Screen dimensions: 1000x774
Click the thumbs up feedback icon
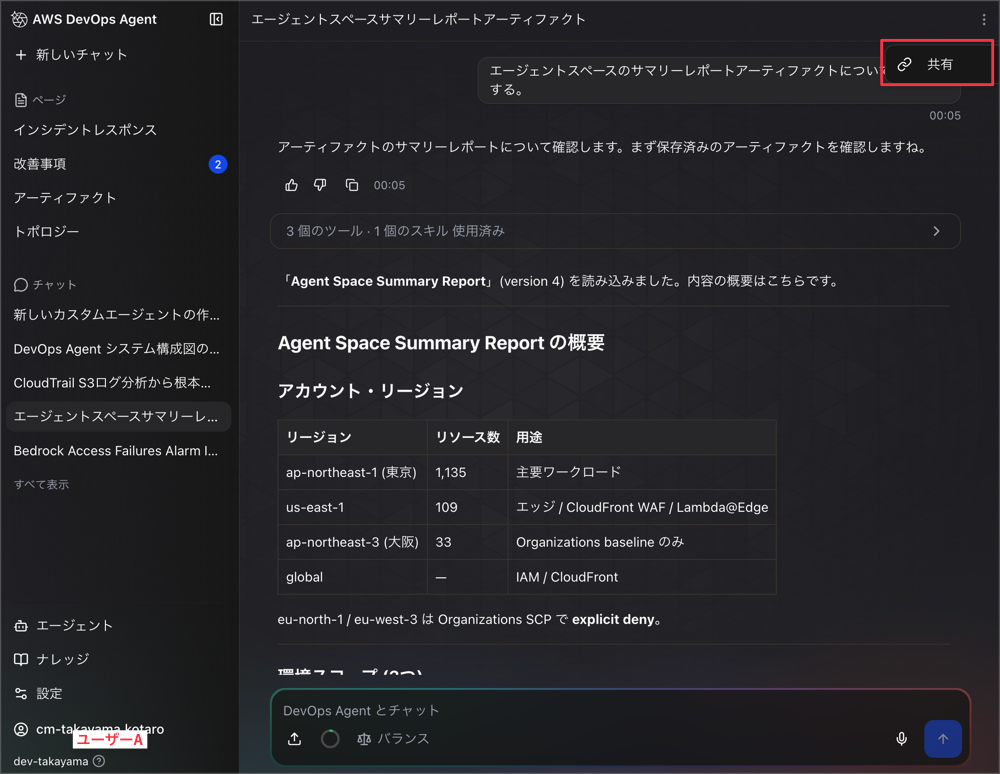[291, 185]
